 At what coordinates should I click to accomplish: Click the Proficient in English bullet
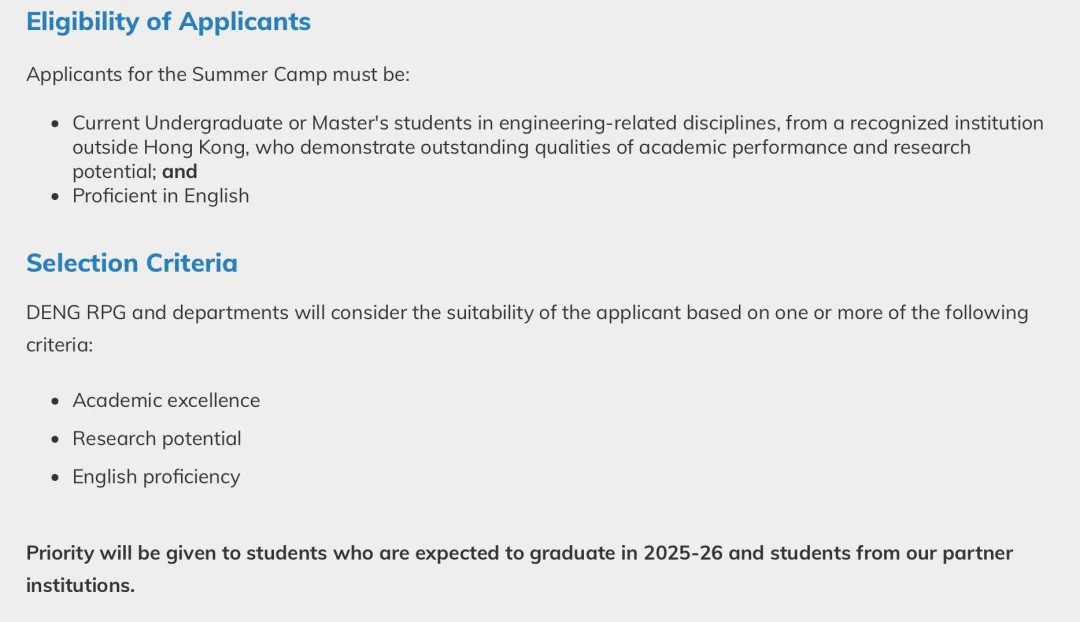click(x=160, y=196)
